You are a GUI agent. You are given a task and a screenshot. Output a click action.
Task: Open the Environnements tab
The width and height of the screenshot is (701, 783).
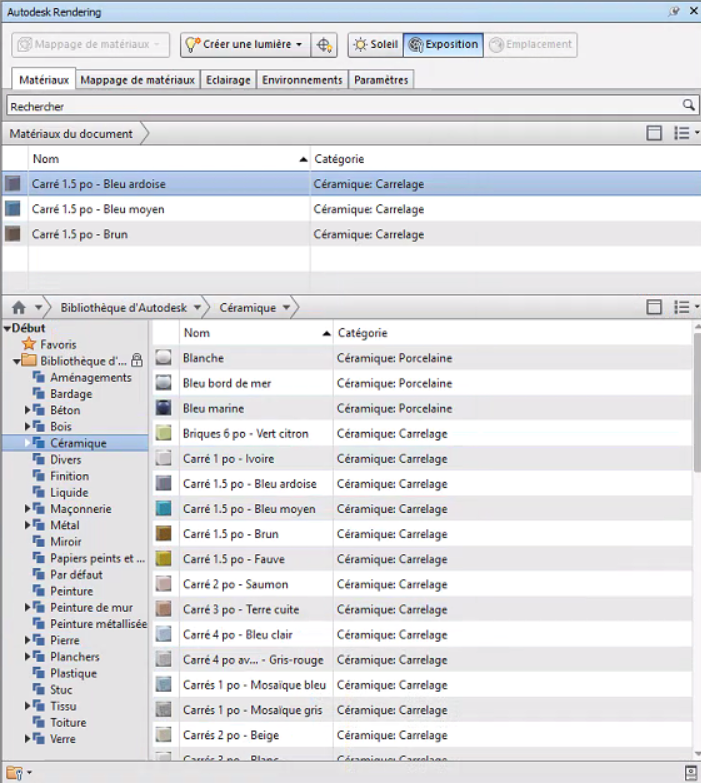coord(302,80)
